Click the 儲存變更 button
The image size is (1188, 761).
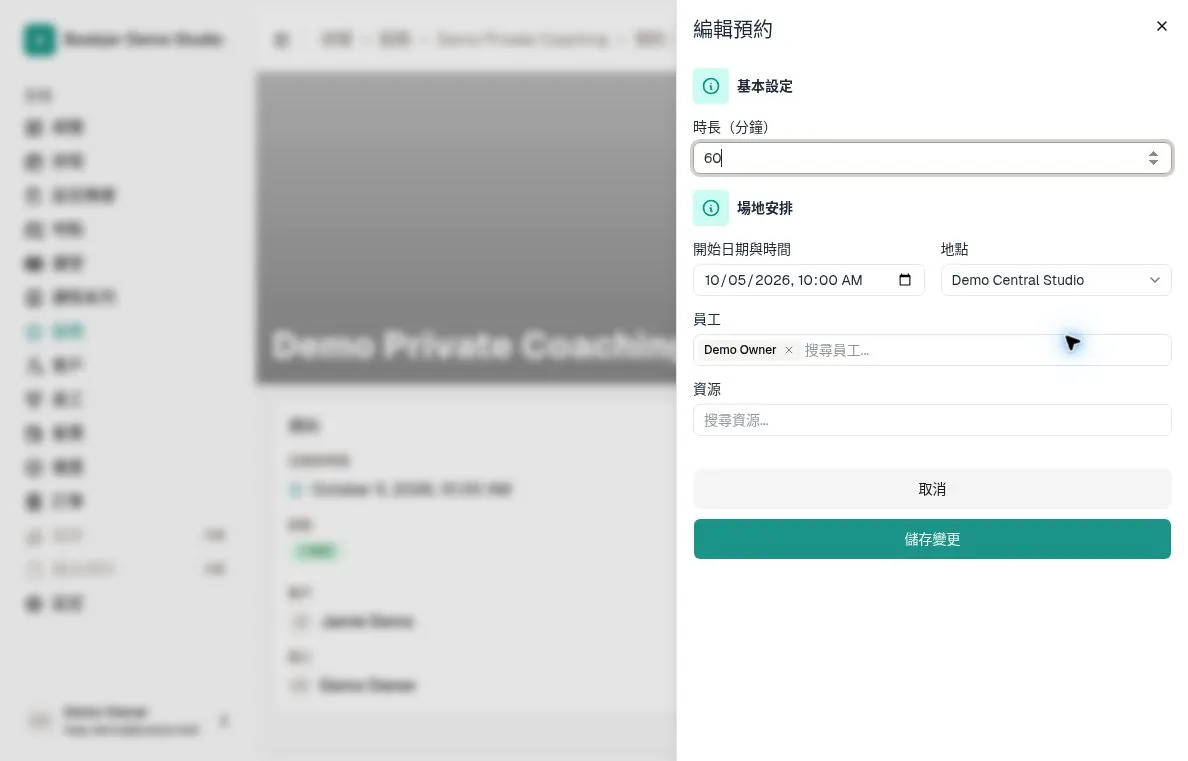(932, 539)
